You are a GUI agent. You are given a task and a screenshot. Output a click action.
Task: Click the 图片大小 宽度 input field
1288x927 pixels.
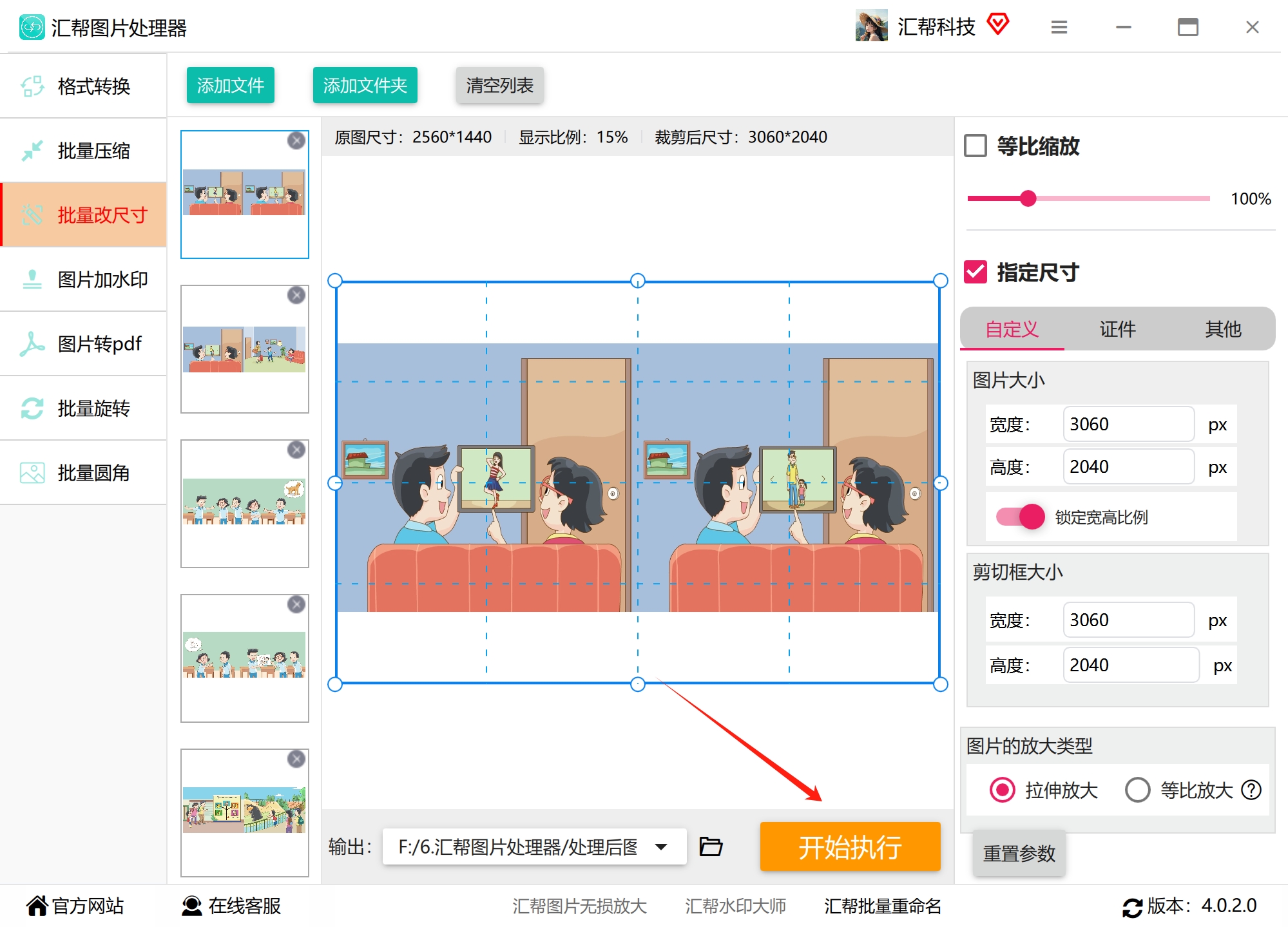pyautogui.click(x=1129, y=424)
